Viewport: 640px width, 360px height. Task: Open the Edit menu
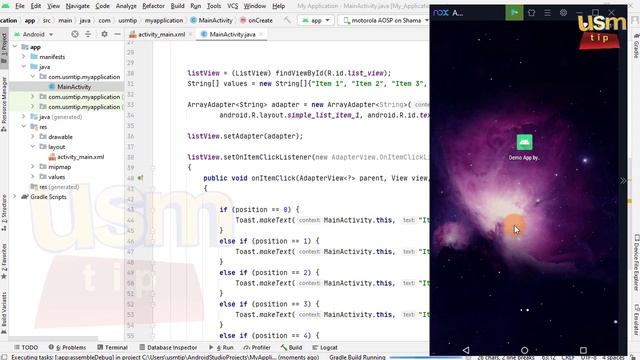click(x=36, y=6)
